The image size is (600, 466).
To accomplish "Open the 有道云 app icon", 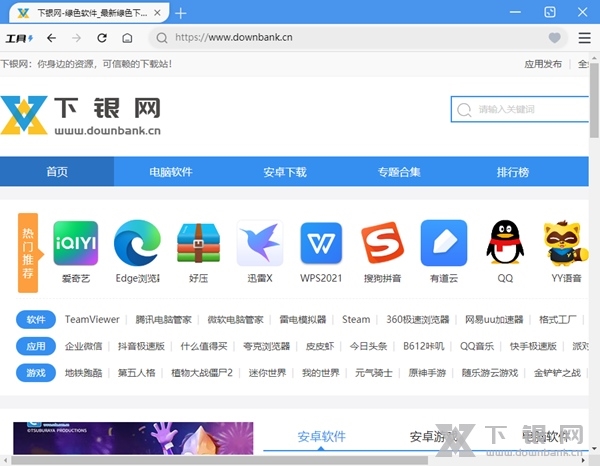I will (x=444, y=243).
